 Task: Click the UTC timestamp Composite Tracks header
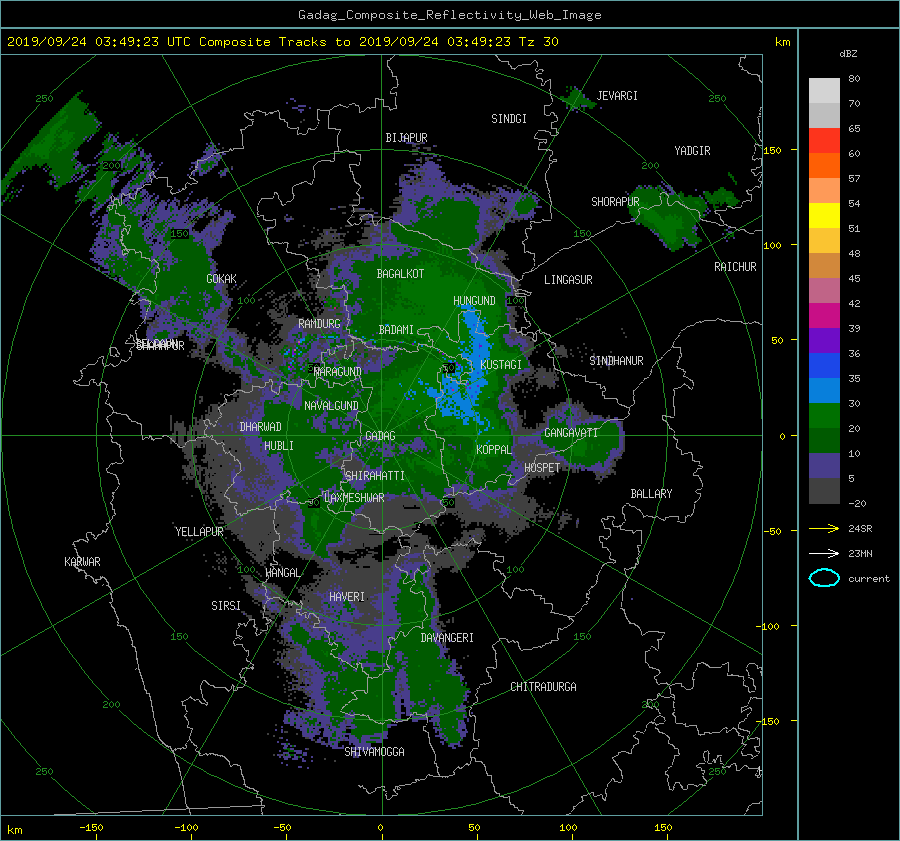click(x=282, y=41)
